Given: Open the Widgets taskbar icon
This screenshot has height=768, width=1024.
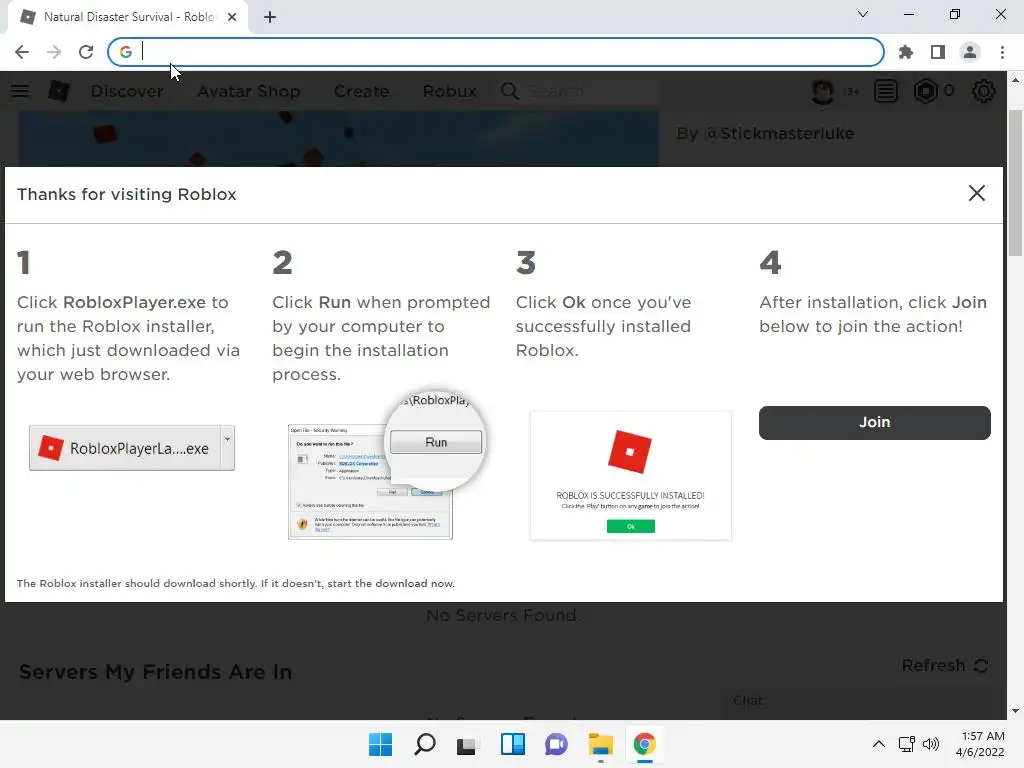Looking at the screenshot, I should [x=513, y=744].
